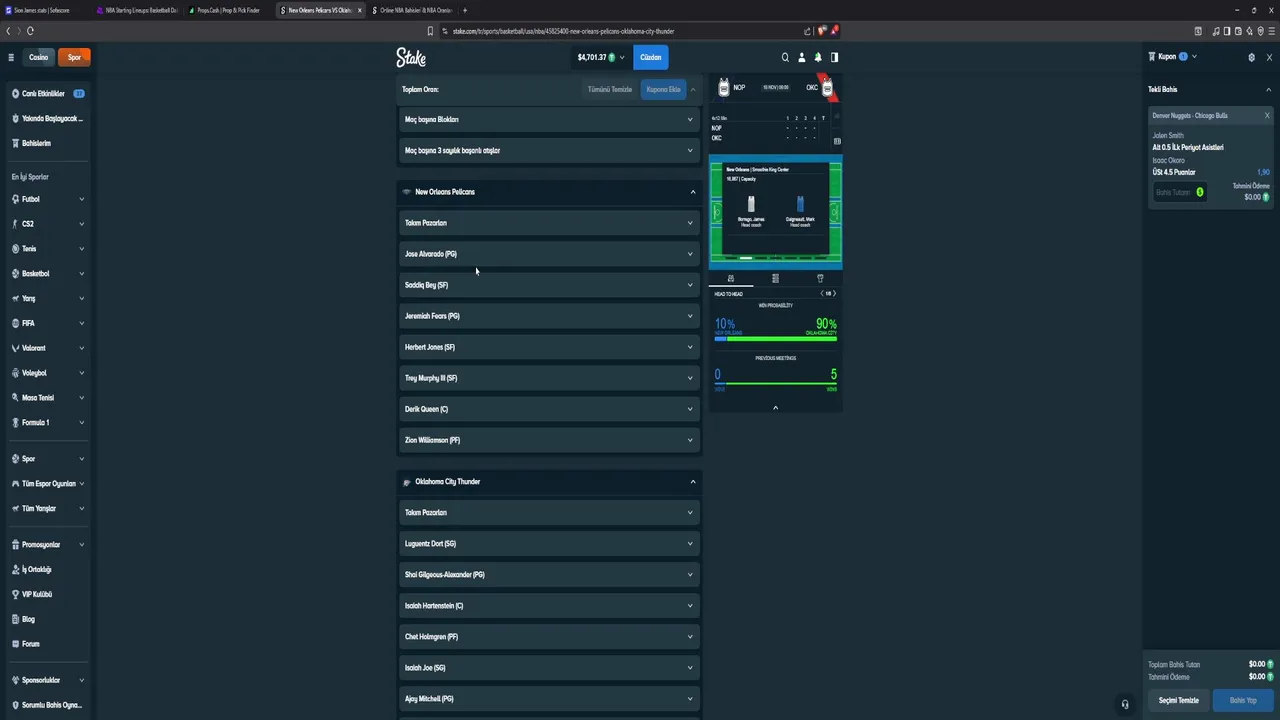Expand Saddiq Bey (SF) markets
Image resolution: width=1280 pixels, height=720 pixels.
tap(549, 285)
